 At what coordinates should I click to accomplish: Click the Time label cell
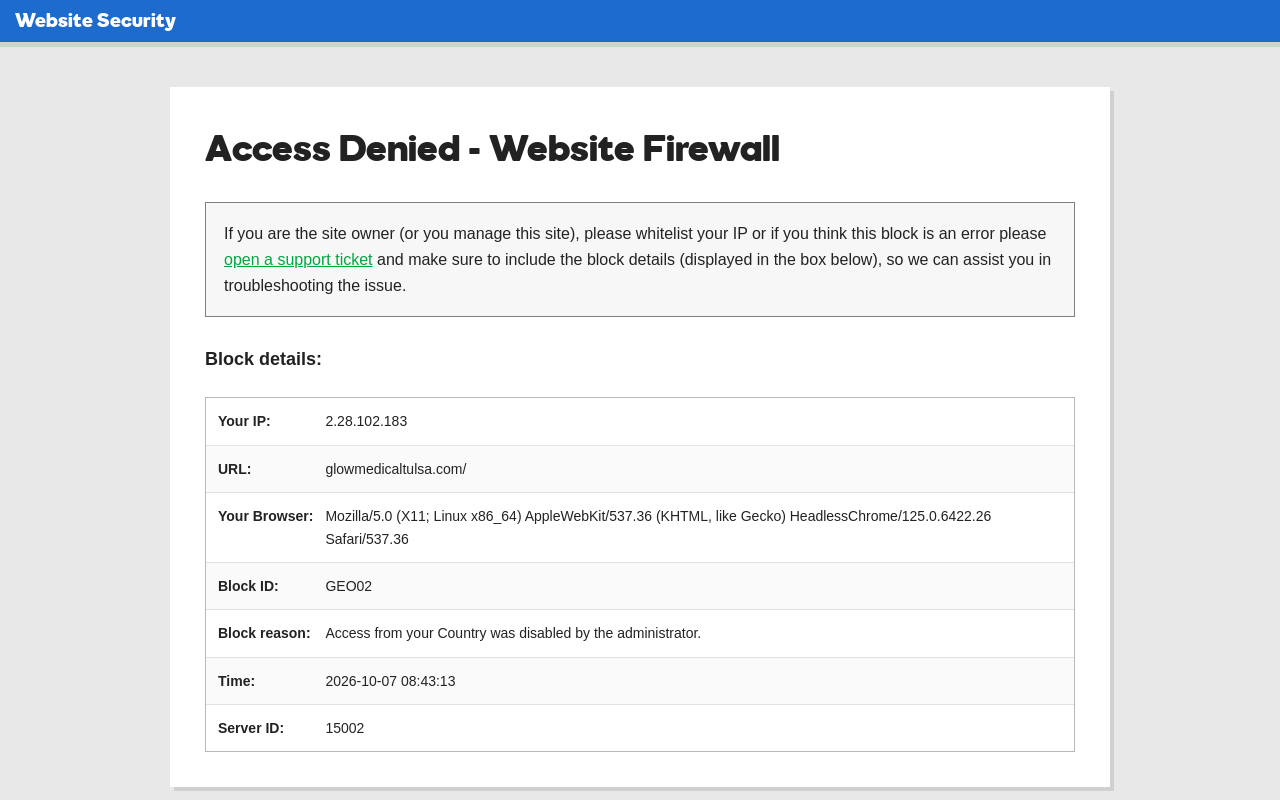[x=237, y=681]
